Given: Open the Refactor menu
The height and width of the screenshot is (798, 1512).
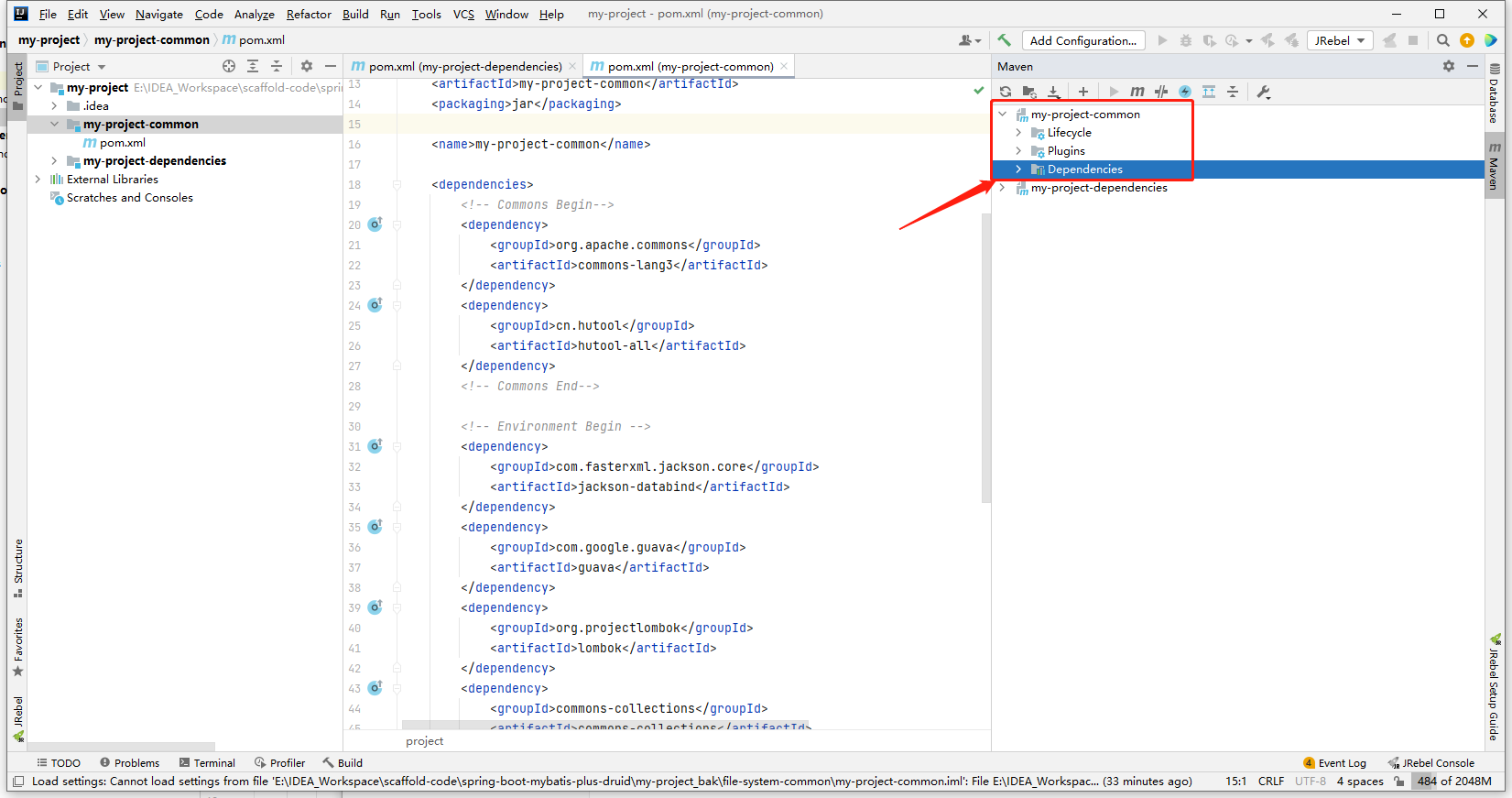Looking at the screenshot, I should coord(309,14).
